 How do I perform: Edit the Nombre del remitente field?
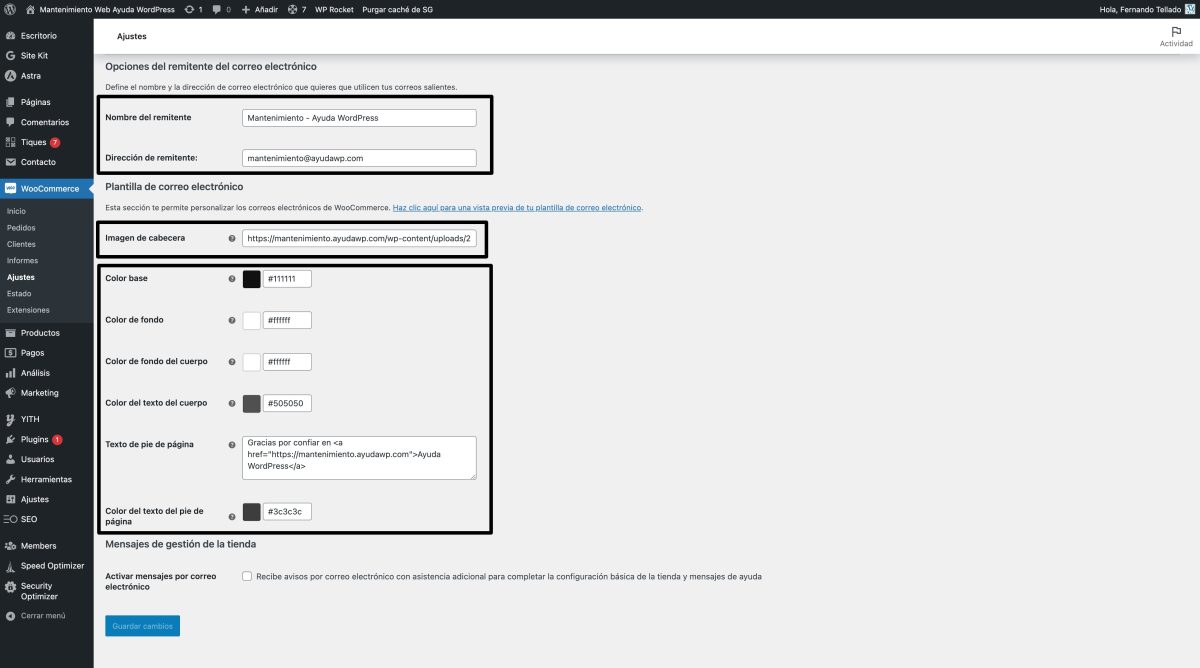tap(358, 117)
